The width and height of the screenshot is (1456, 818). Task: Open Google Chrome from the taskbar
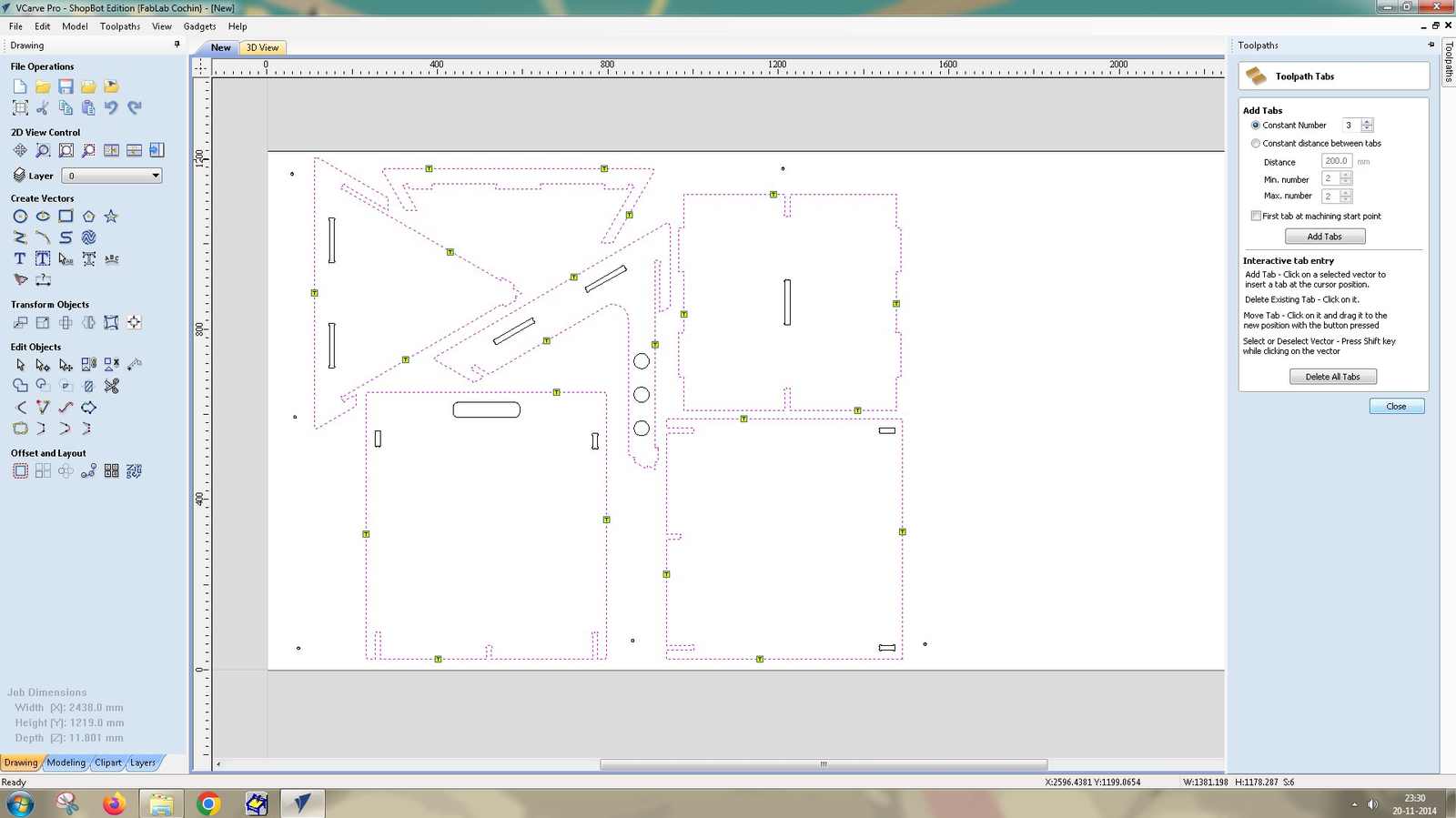(x=208, y=804)
